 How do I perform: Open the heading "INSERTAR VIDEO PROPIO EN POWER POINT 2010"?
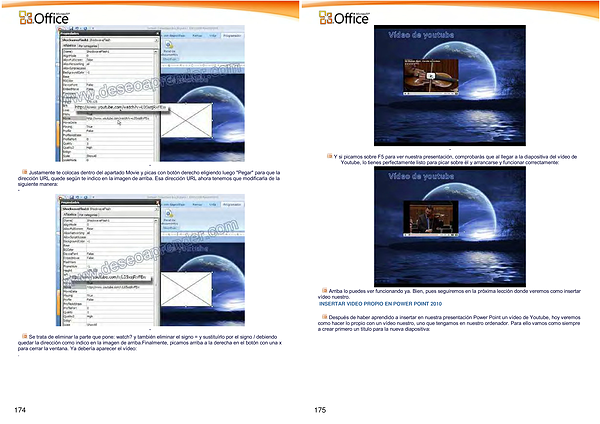(380, 303)
